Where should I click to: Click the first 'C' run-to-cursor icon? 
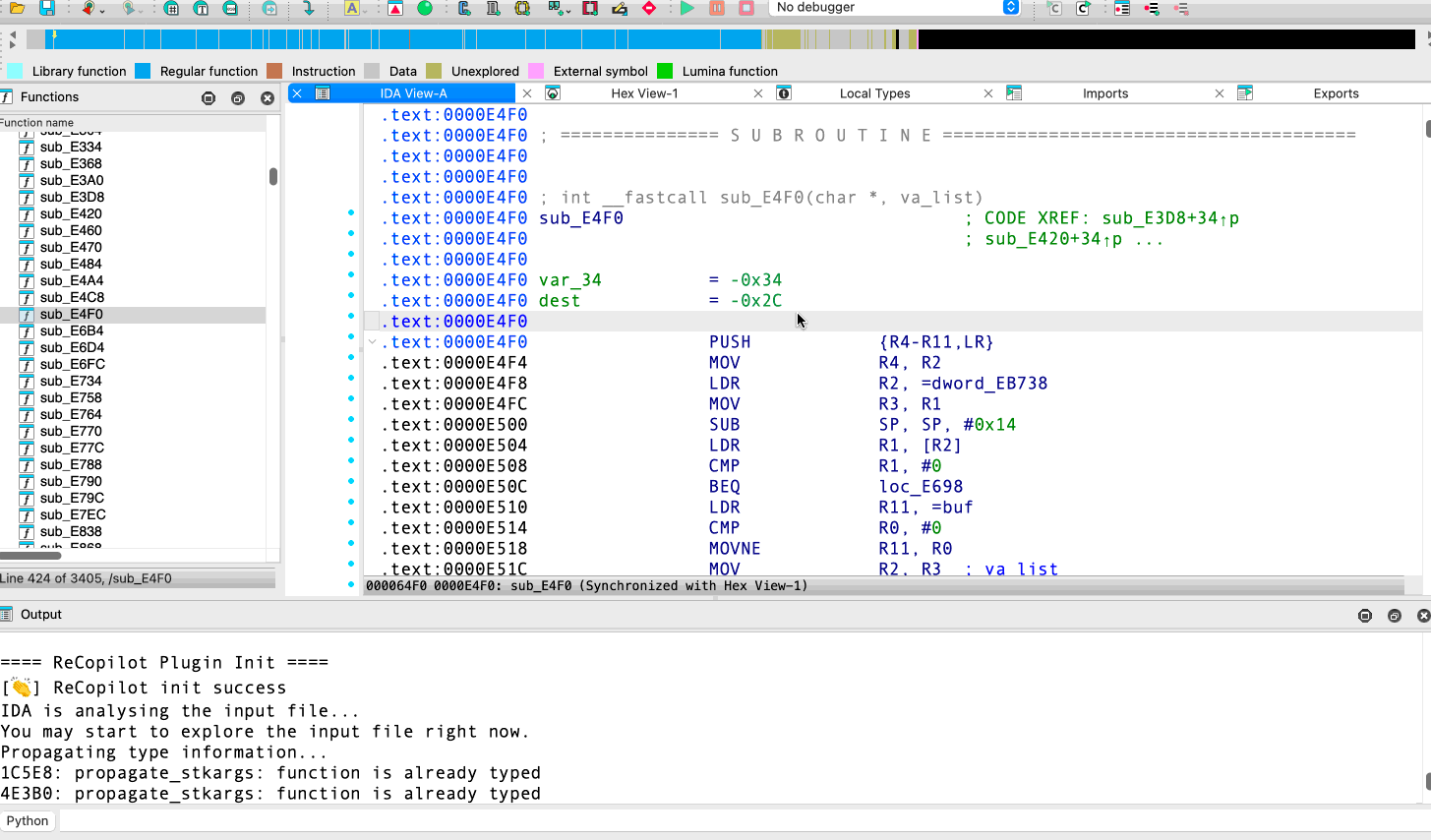pos(1054,8)
